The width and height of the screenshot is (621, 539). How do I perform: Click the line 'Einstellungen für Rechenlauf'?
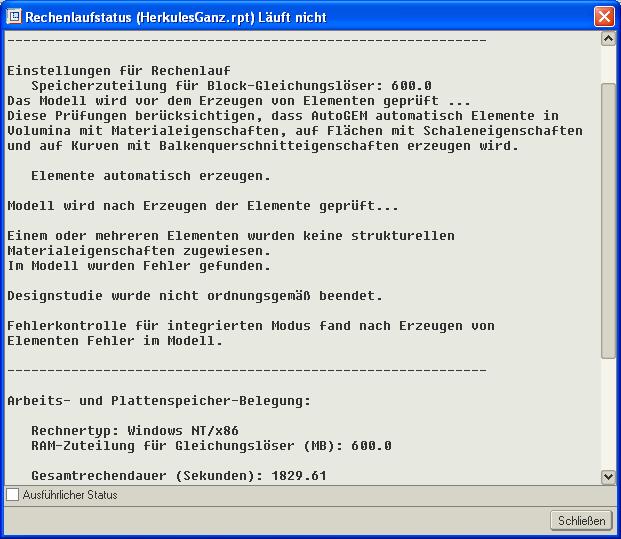pos(119,70)
